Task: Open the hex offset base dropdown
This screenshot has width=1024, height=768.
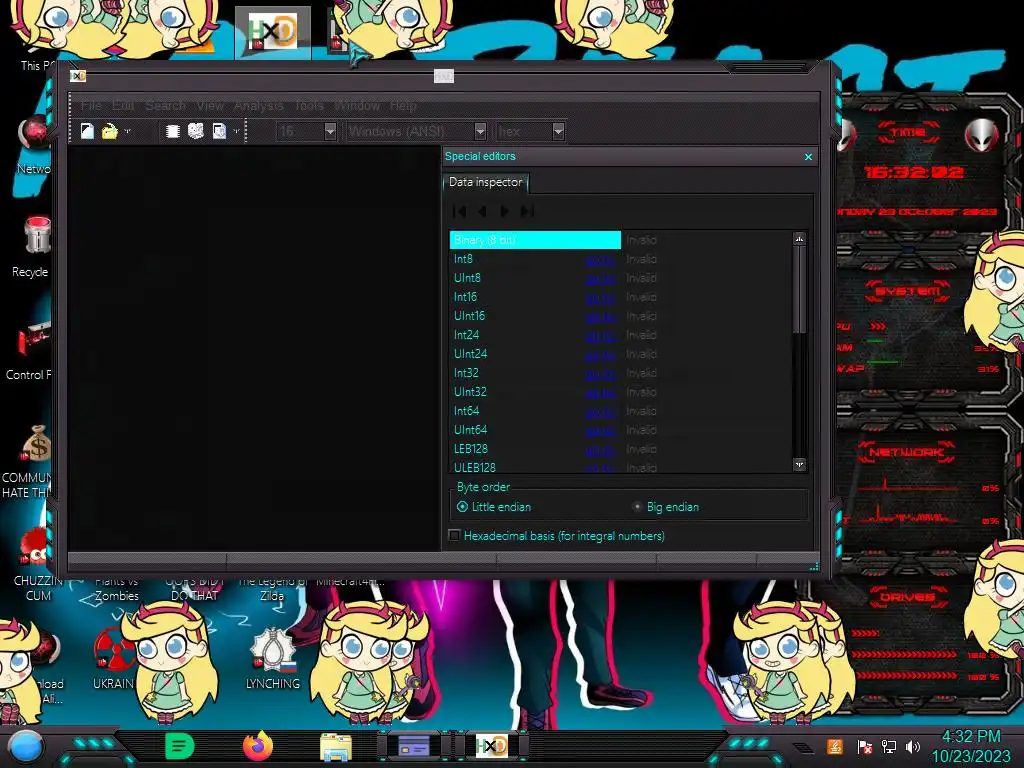Action: tap(558, 131)
